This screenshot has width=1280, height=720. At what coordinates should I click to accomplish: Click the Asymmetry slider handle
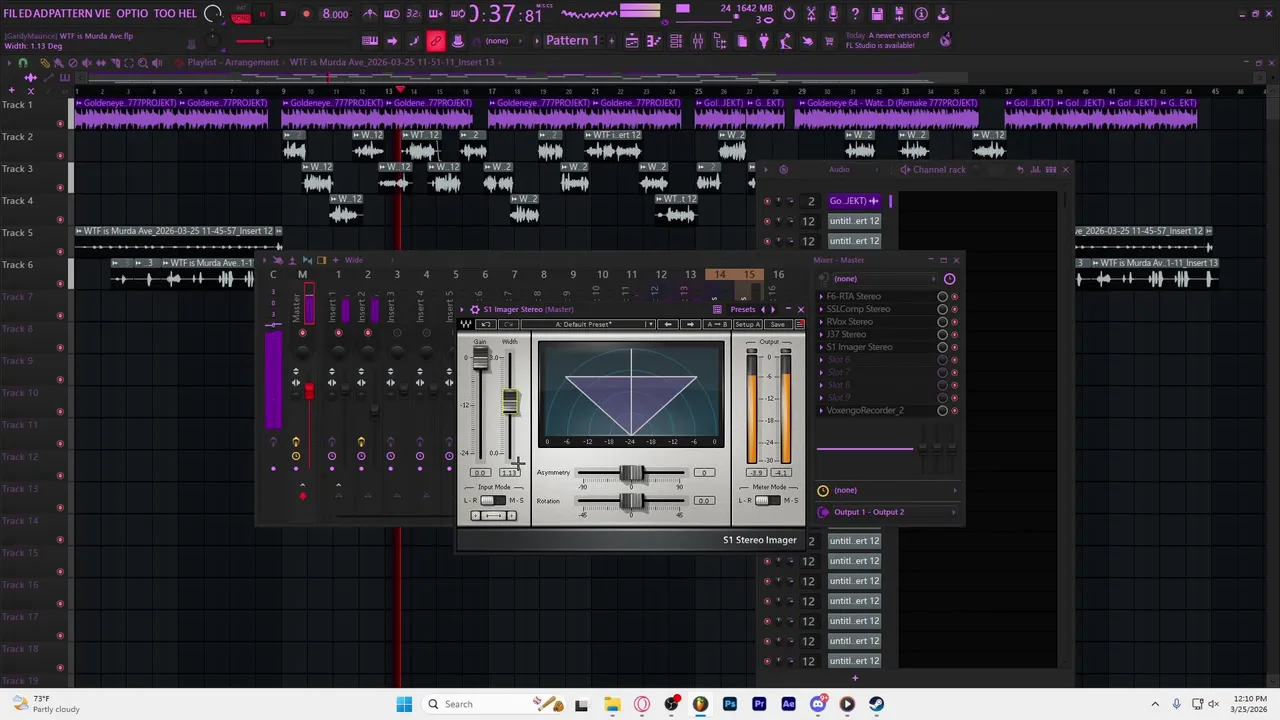tap(631, 473)
